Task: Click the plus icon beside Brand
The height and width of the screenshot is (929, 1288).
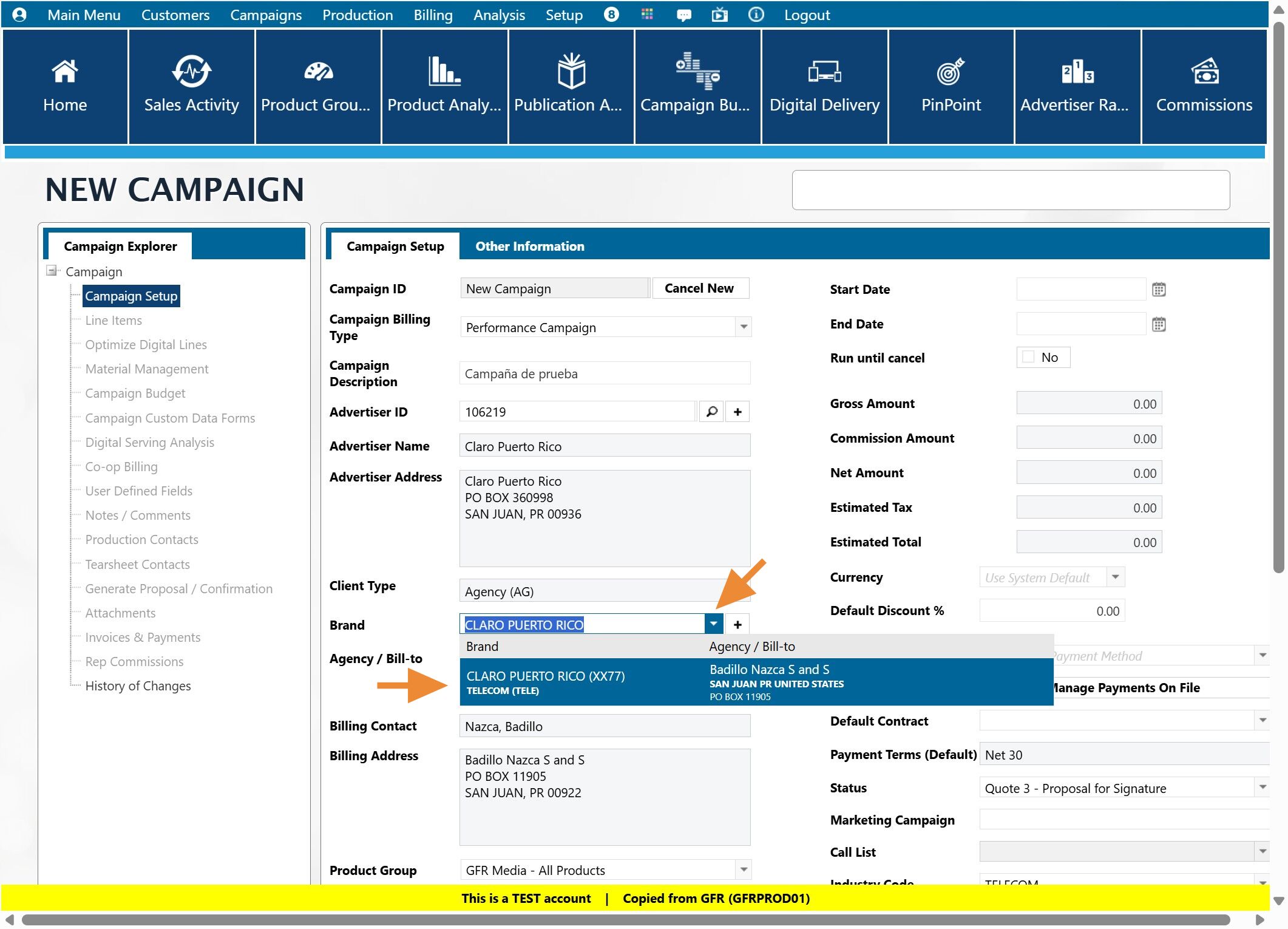Action: tap(737, 624)
